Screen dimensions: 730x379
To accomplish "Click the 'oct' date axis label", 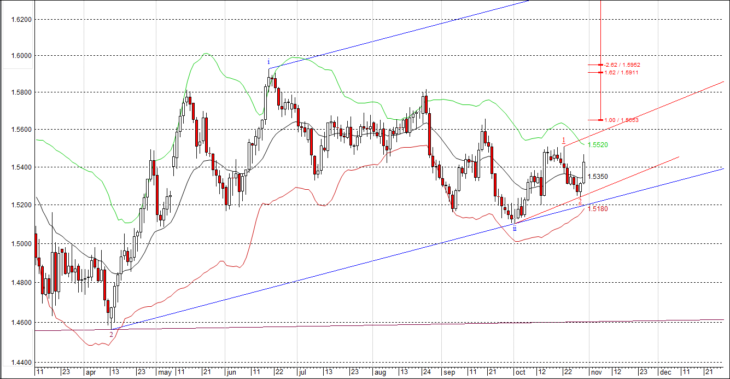I will pos(520,372).
